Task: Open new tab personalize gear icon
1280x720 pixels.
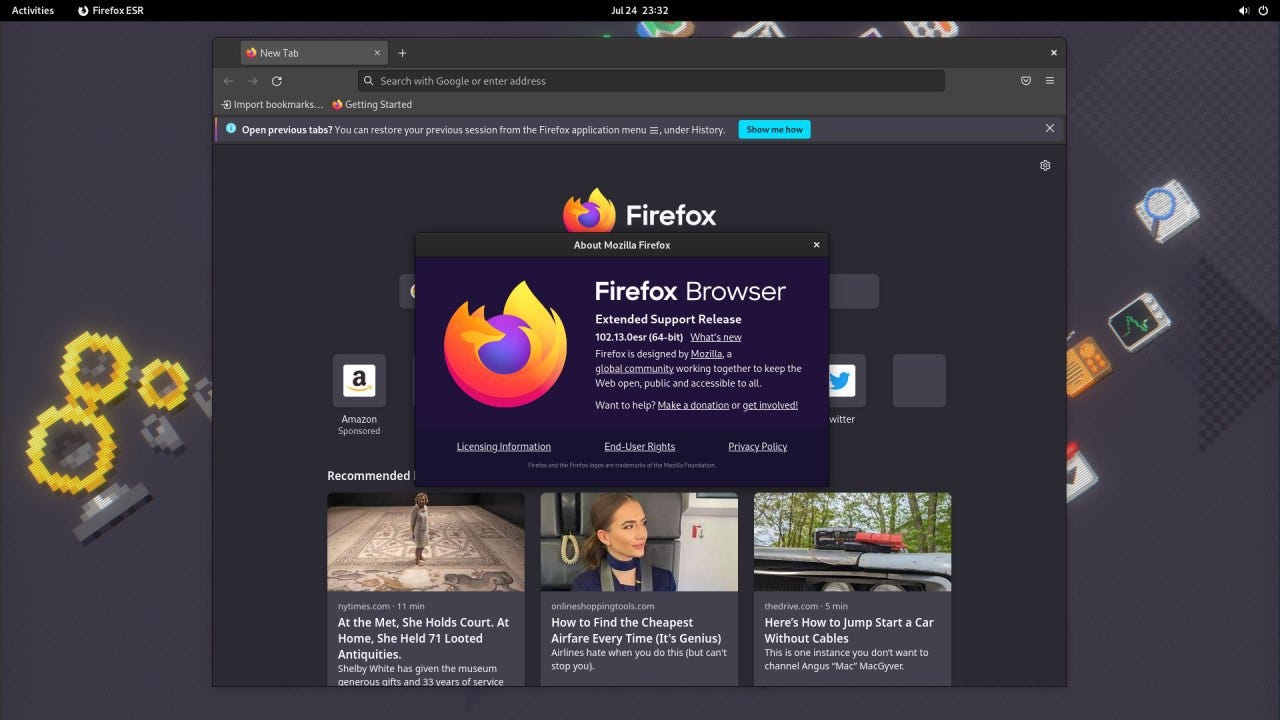Action: pyautogui.click(x=1045, y=165)
